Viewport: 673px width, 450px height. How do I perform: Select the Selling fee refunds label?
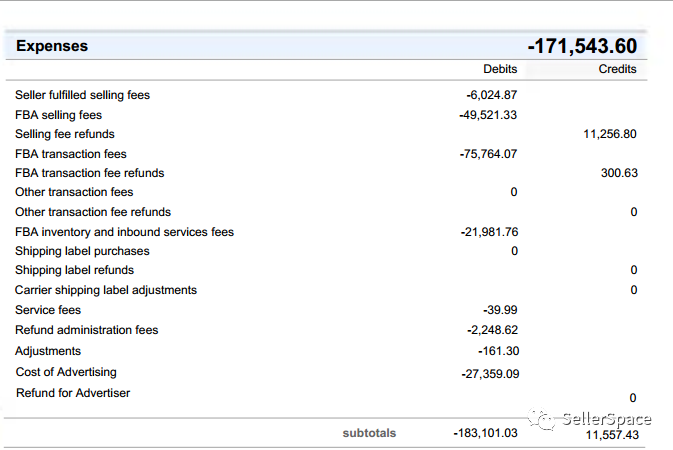coord(65,134)
